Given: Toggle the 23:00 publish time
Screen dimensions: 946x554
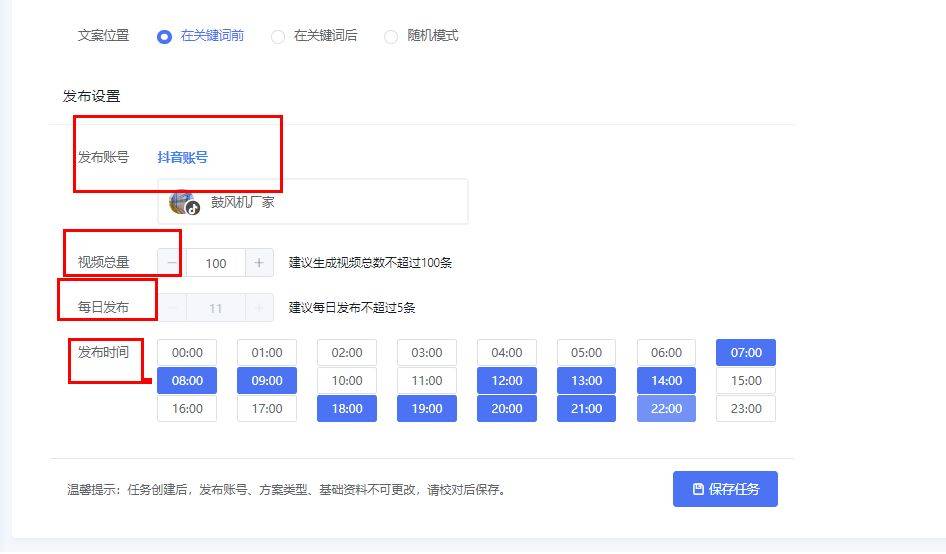Looking at the screenshot, I should coord(746,409).
